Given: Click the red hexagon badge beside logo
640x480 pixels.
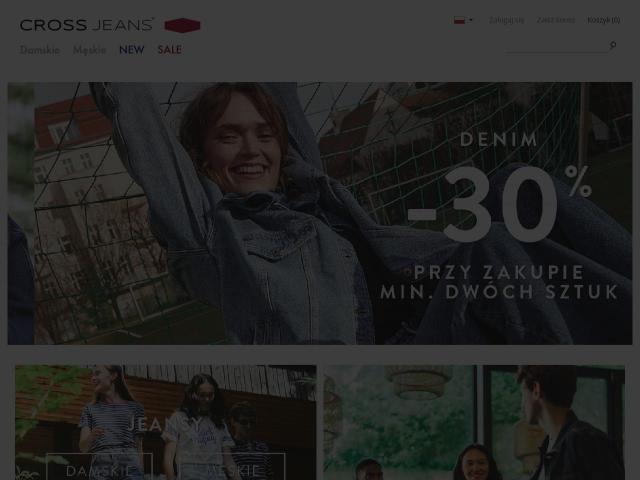Looking at the screenshot, I should [182, 25].
